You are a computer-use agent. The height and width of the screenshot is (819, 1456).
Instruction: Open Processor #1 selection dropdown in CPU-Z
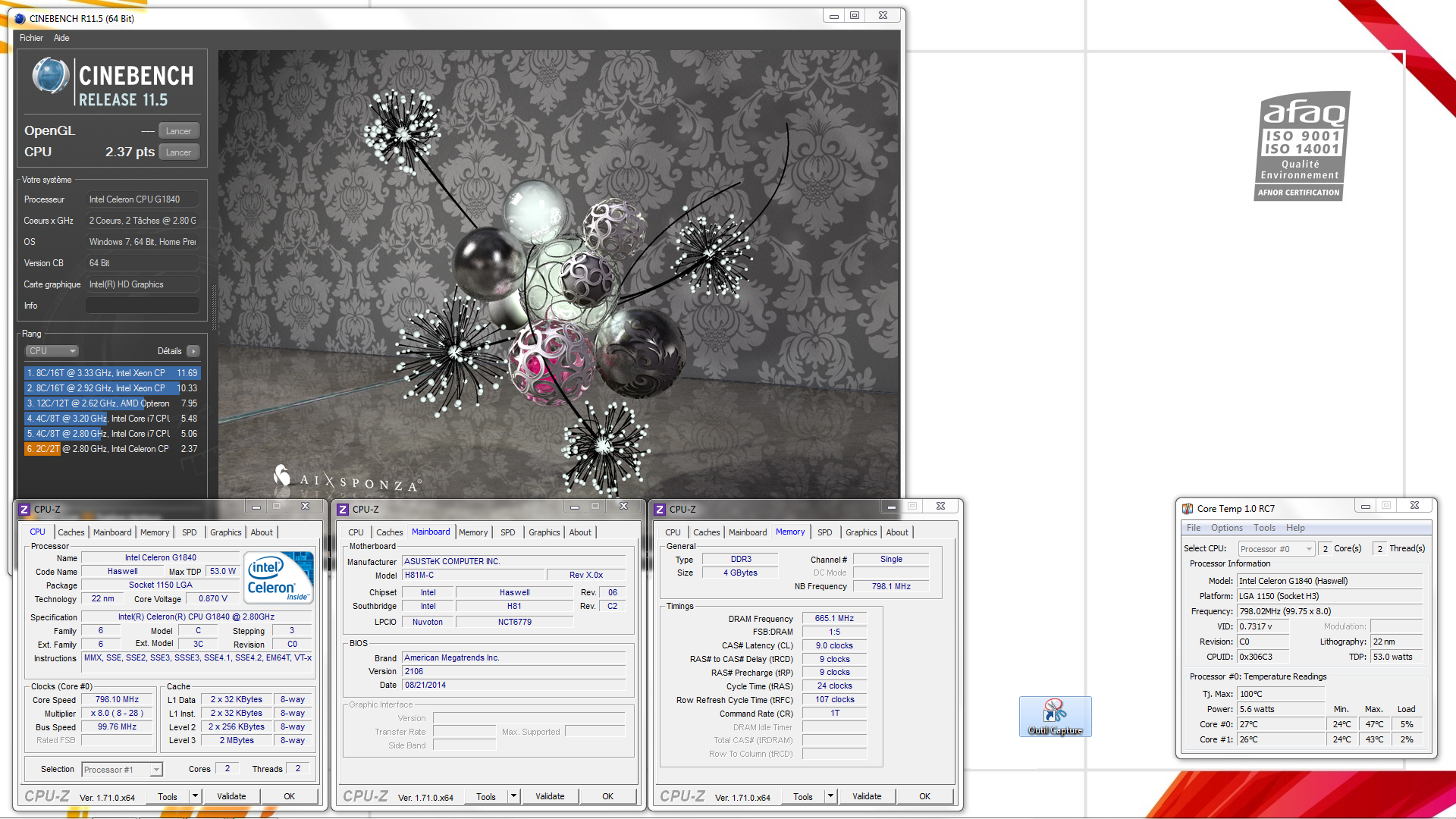click(122, 770)
